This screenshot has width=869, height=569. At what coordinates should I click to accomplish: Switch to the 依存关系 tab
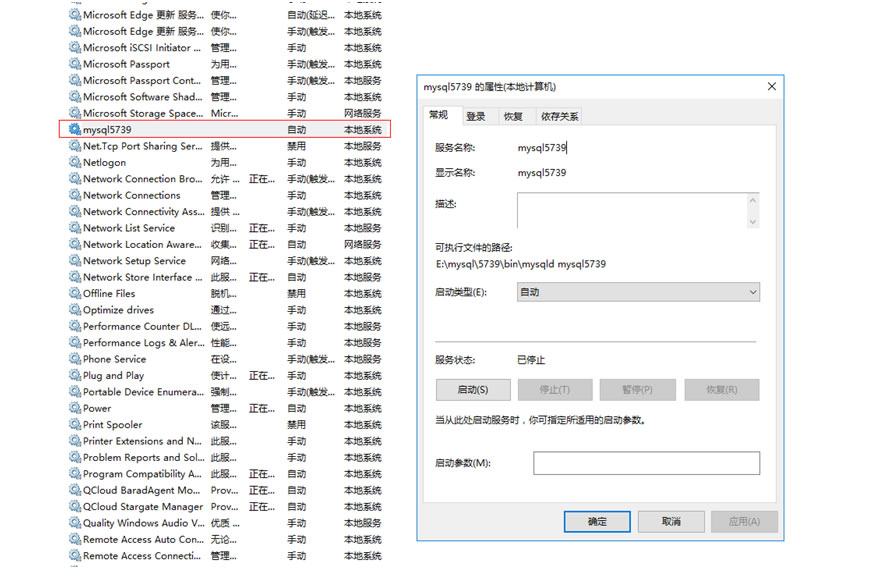coord(559,117)
